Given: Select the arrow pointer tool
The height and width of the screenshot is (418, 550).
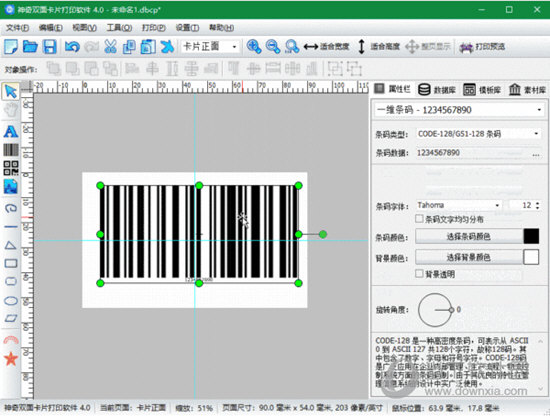Looking at the screenshot, I should (x=11, y=92).
